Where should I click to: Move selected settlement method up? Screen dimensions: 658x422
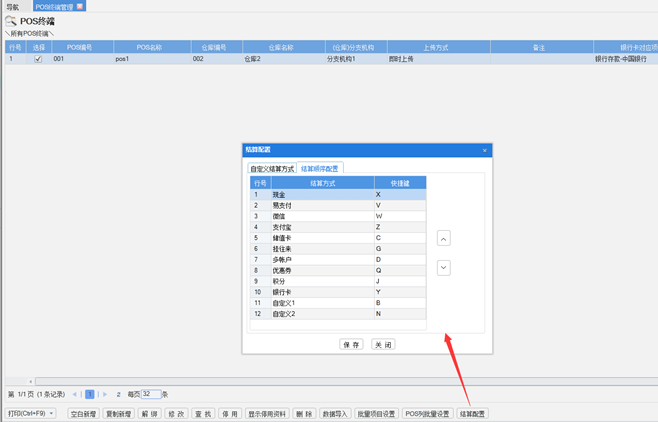444,239
